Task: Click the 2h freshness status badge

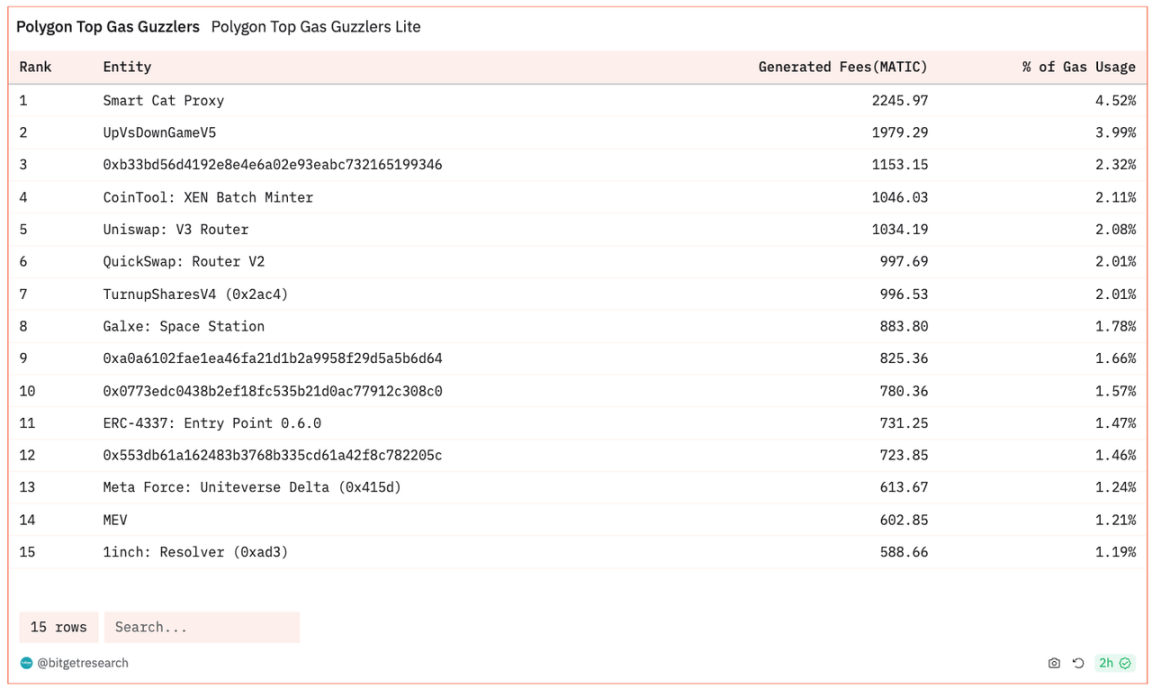Action: [x=1114, y=663]
